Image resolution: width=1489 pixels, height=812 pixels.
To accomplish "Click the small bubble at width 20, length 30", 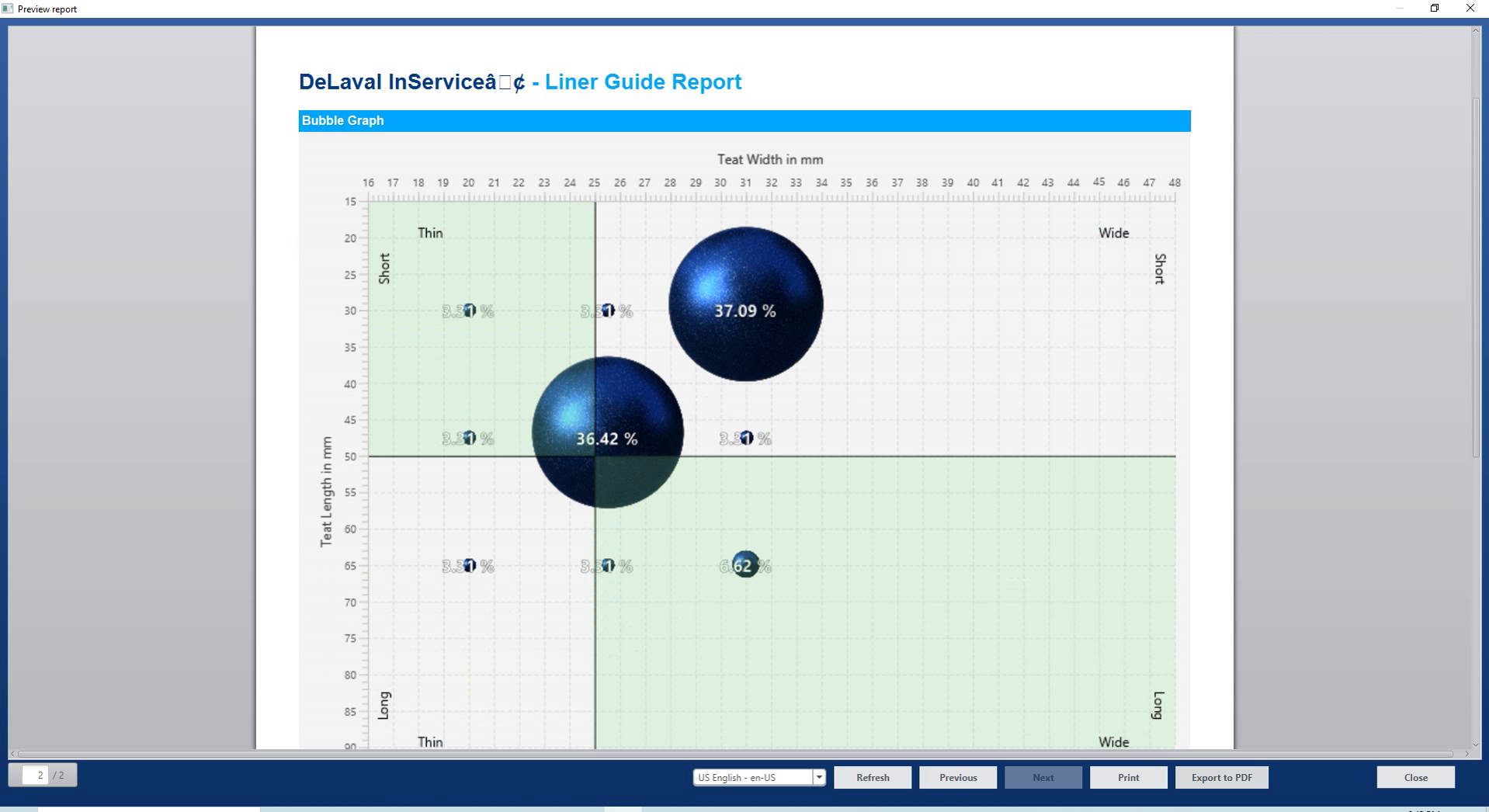I will 469,311.
